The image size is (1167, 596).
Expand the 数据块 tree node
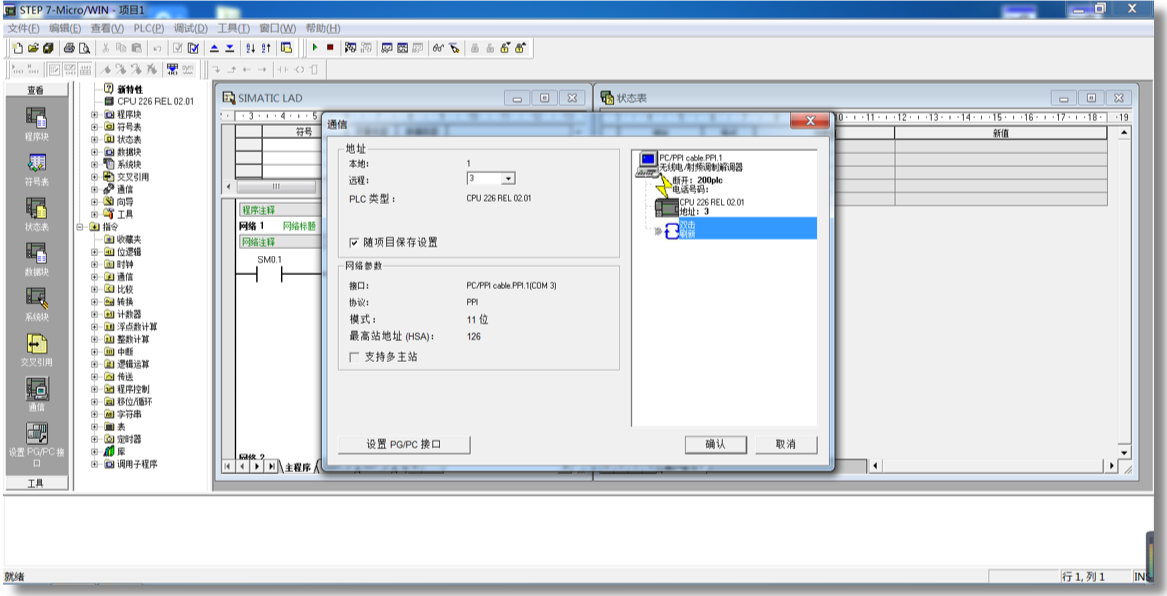[95, 152]
